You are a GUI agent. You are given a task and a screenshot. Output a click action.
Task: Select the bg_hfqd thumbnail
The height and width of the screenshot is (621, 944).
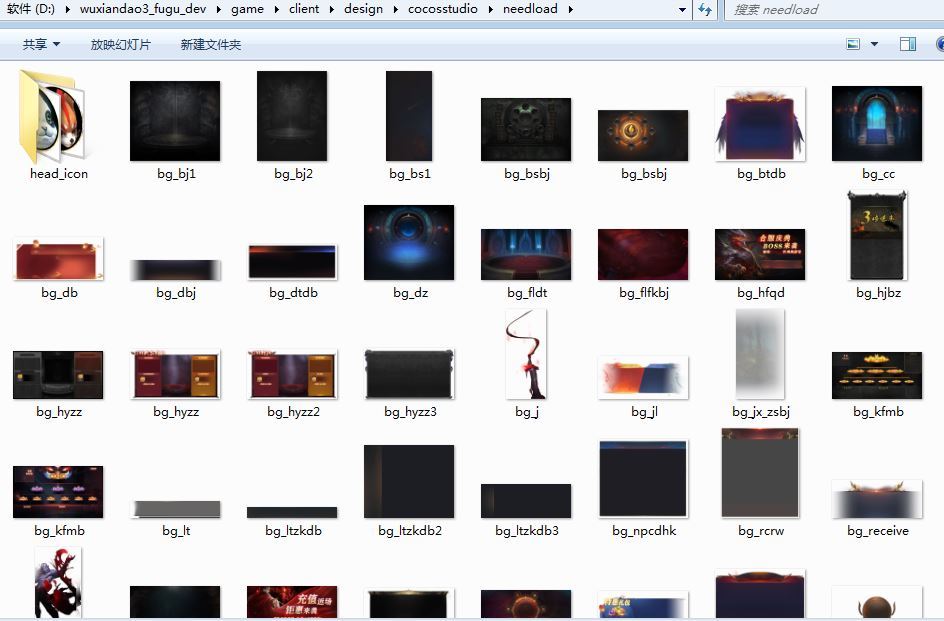760,254
